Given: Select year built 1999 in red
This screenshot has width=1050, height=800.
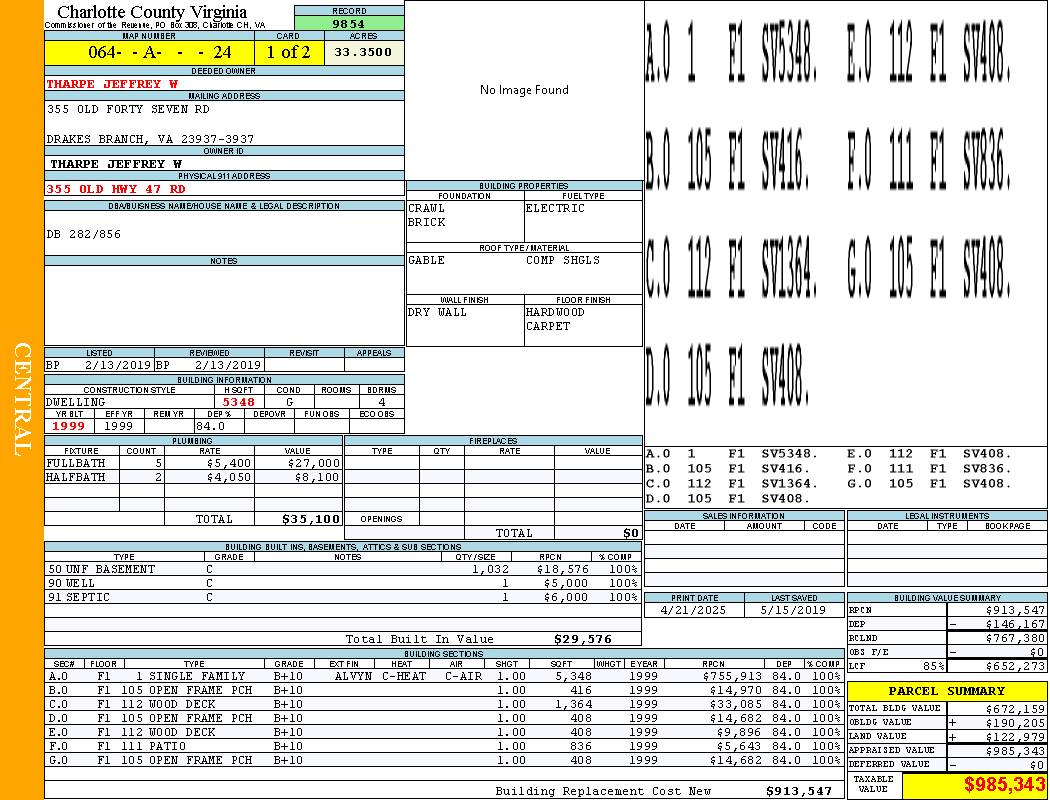Looking at the screenshot, I should pos(68,426).
